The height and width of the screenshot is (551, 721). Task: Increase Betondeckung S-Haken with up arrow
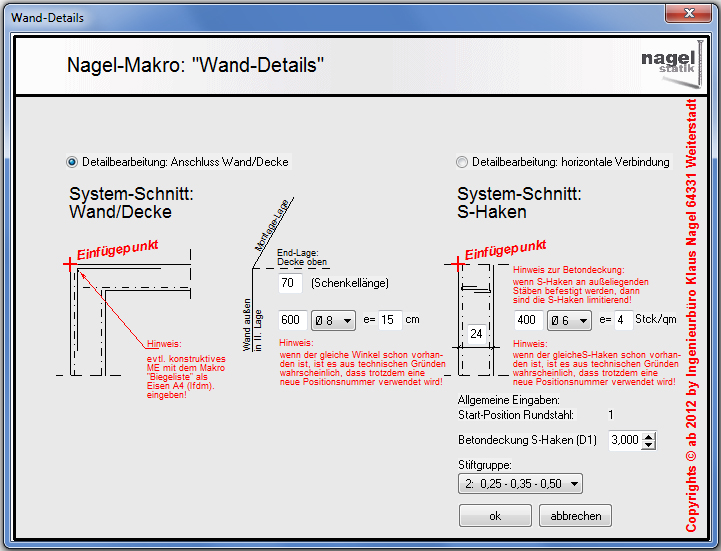tap(649, 435)
